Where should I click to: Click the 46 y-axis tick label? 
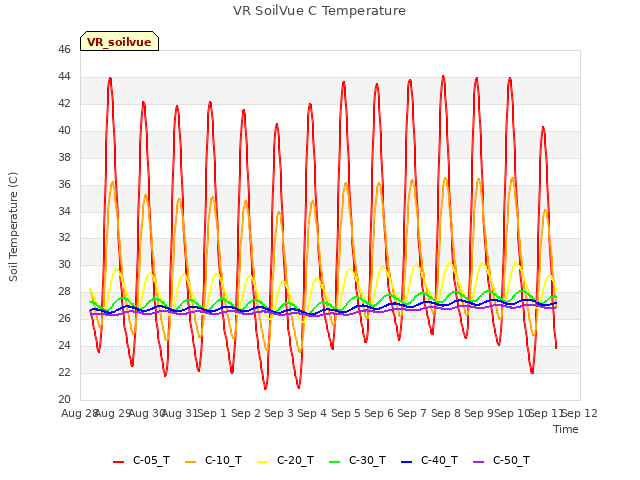click(64, 50)
